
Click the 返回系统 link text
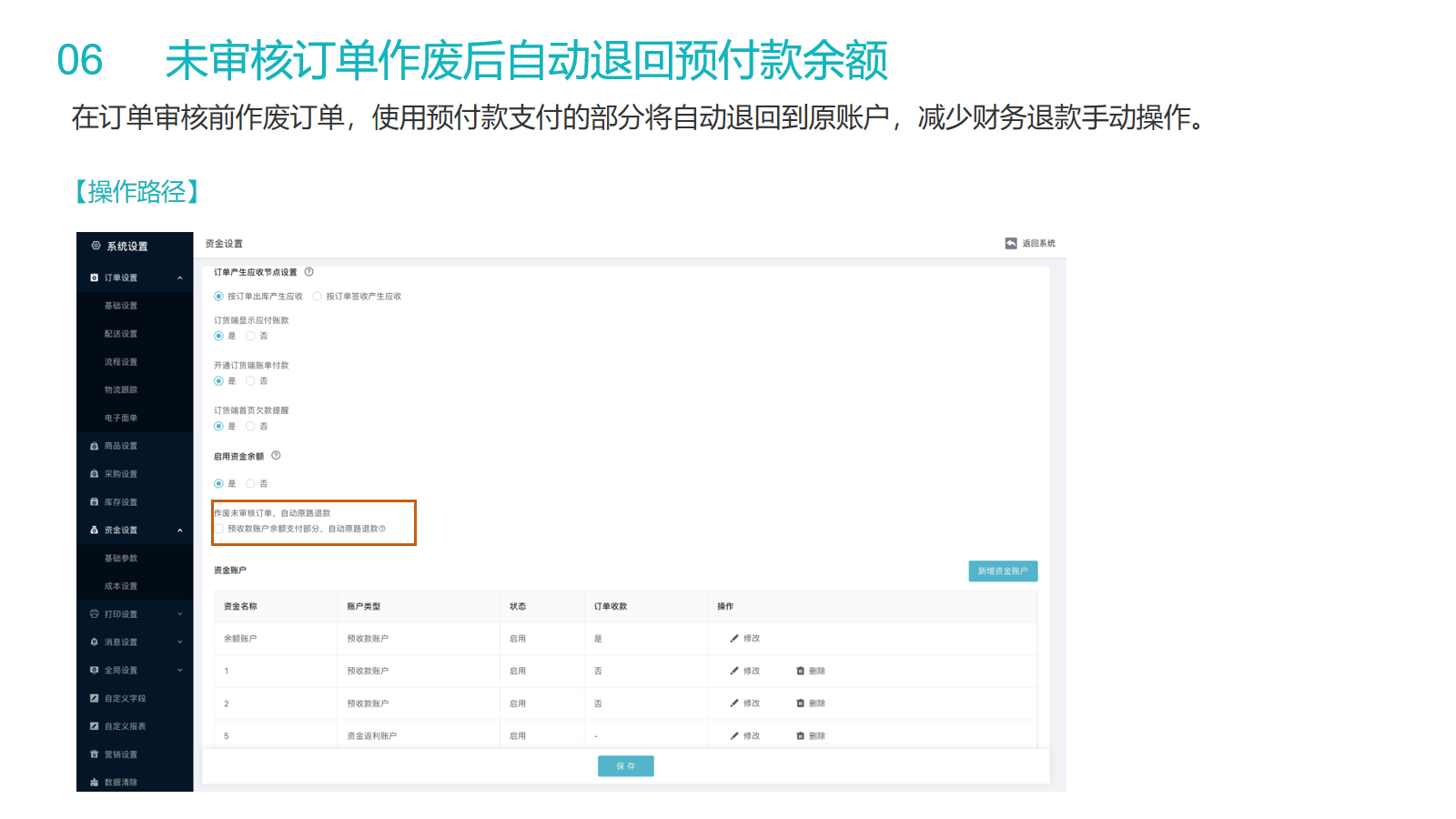coord(1038,243)
